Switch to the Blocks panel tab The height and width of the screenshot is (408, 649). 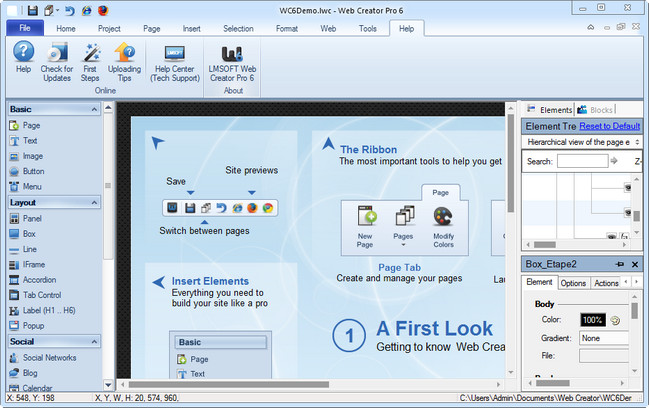pyautogui.click(x=595, y=110)
